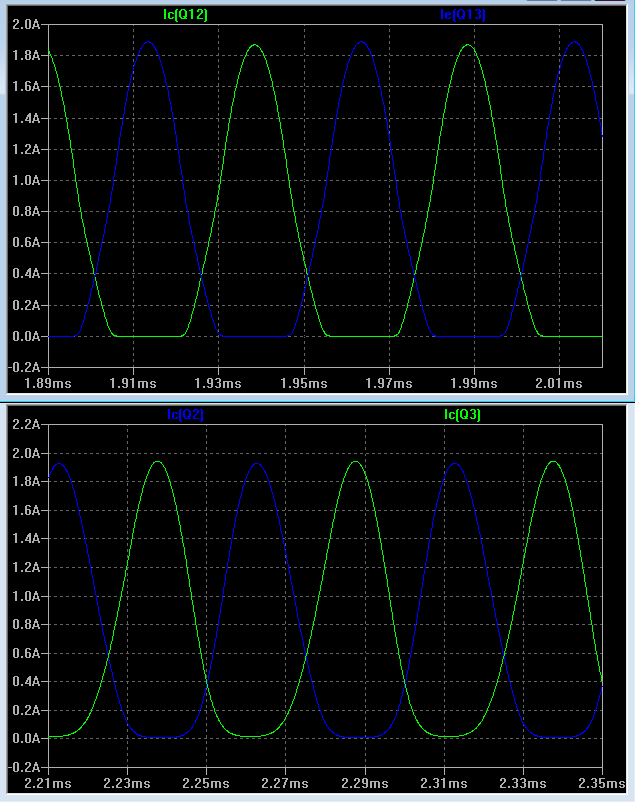Click the 1.89ms time axis label

tap(48, 383)
